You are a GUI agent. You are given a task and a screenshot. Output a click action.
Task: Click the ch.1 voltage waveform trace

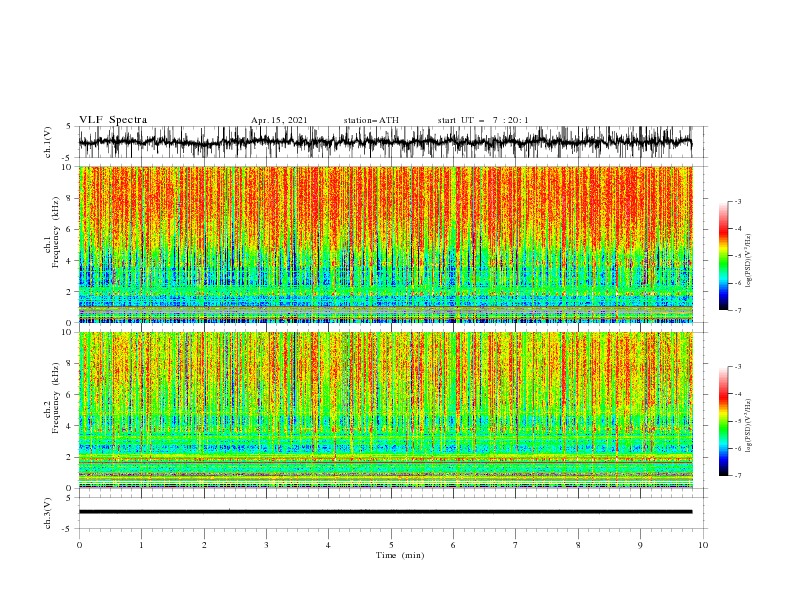[385, 142]
